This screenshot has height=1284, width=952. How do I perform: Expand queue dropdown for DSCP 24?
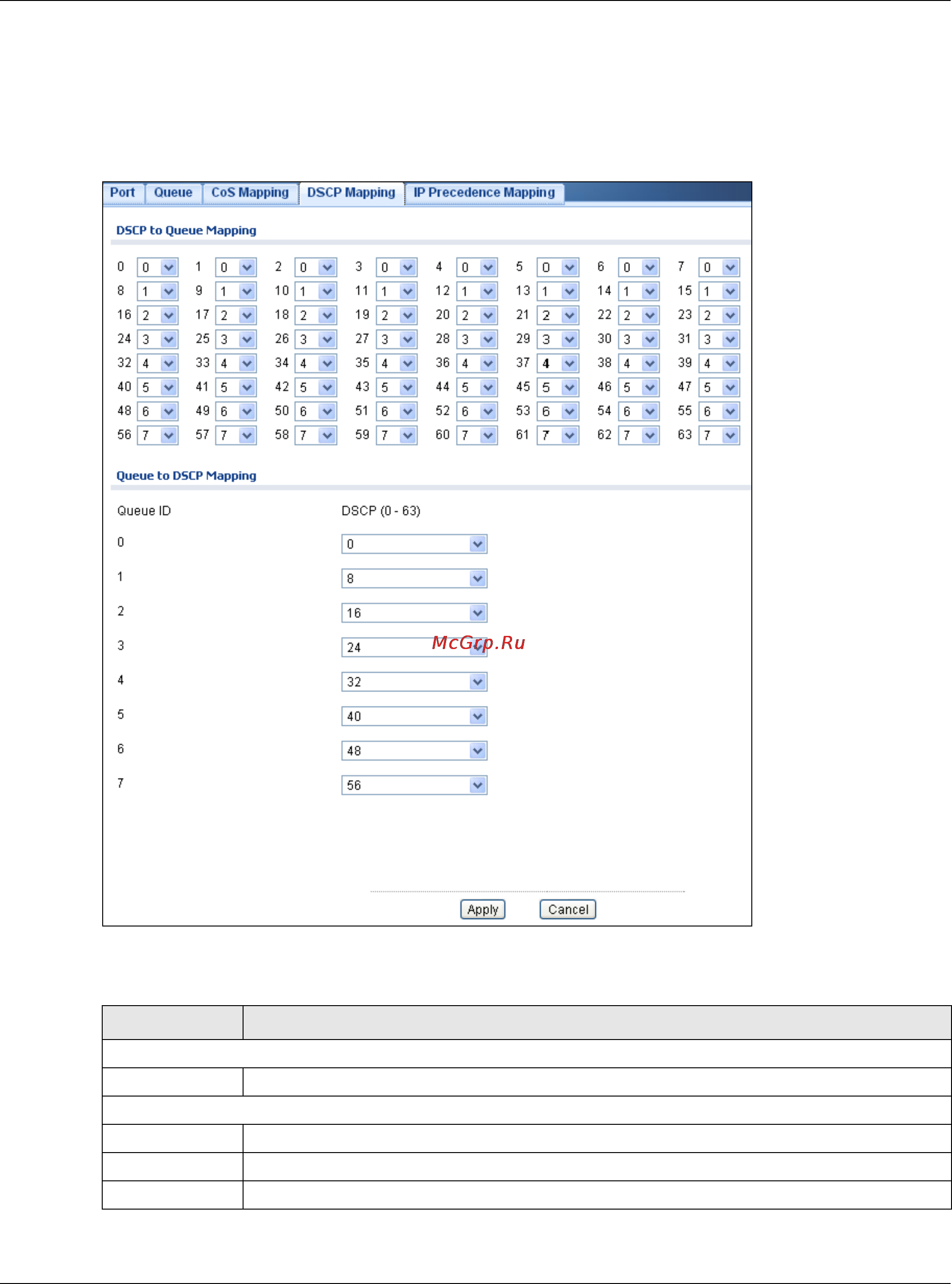[x=157, y=340]
